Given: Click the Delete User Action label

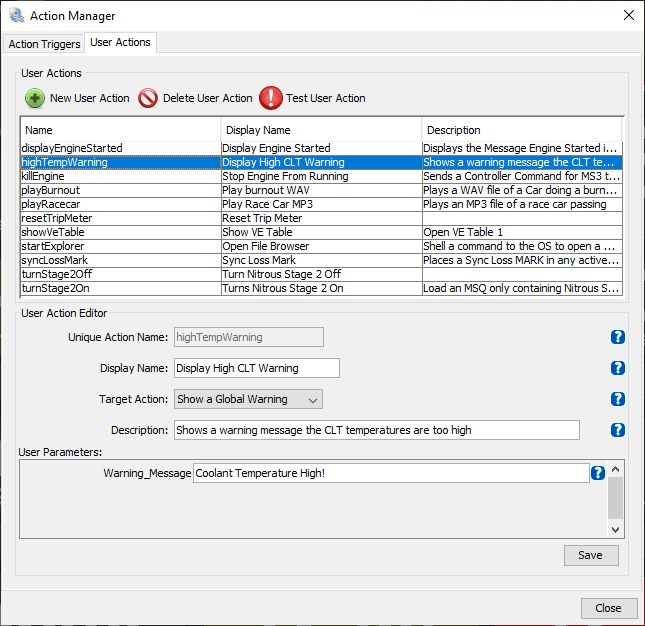Looking at the screenshot, I should point(208,98).
